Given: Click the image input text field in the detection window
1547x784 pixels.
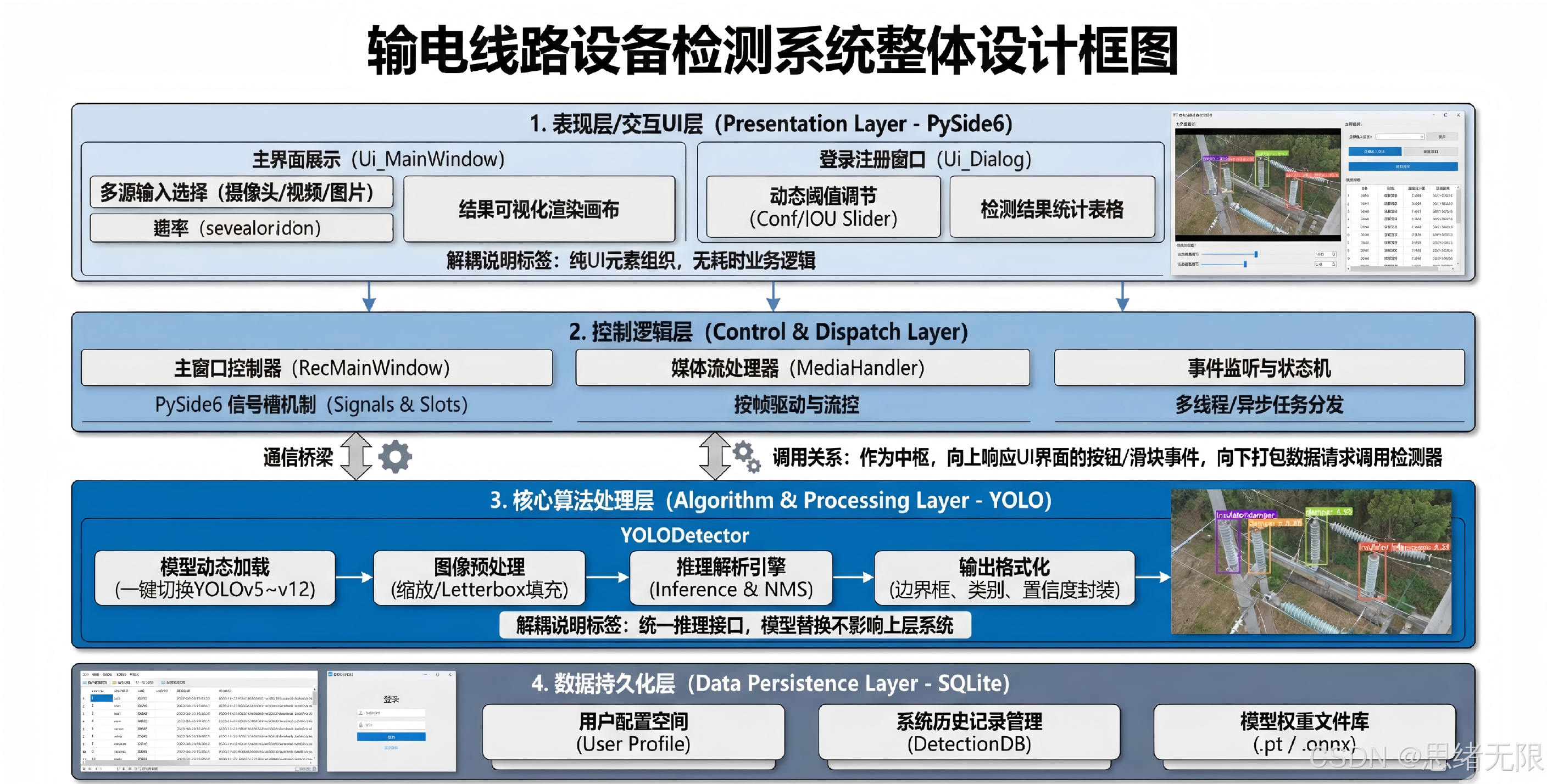Looking at the screenshot, I should [1400, 137].
